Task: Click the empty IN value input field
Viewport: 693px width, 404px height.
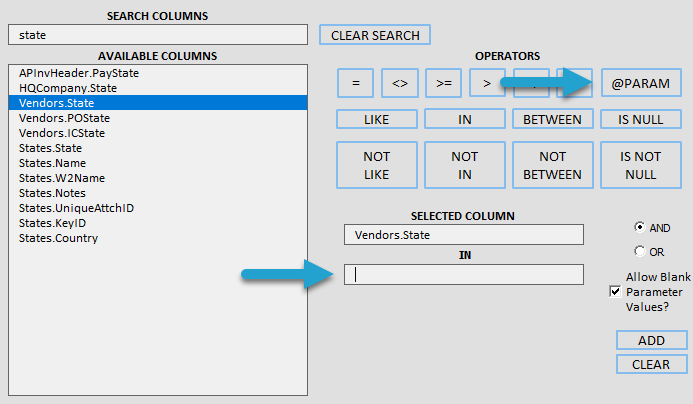Action: (x=464, y=274)
